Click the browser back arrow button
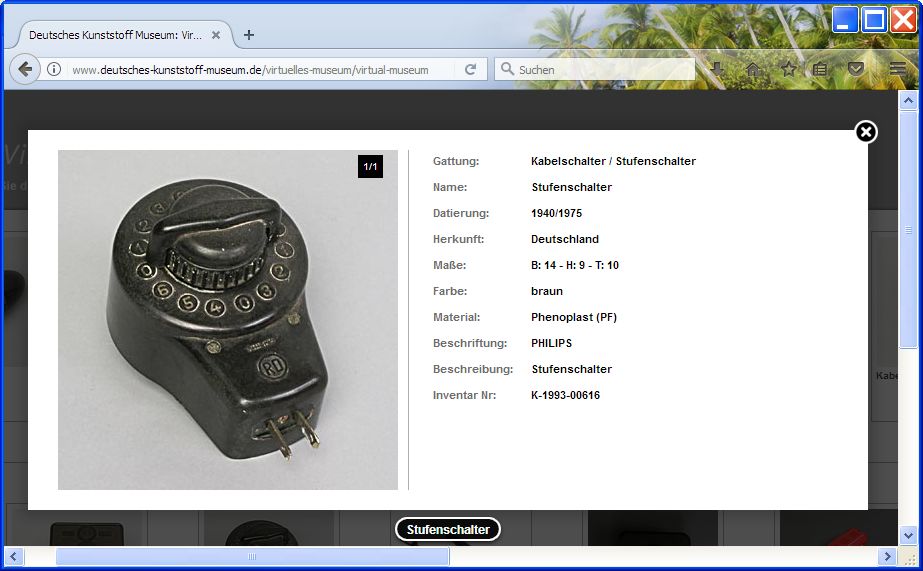Viewport: 923px width, 571px height. coord(25,70)
